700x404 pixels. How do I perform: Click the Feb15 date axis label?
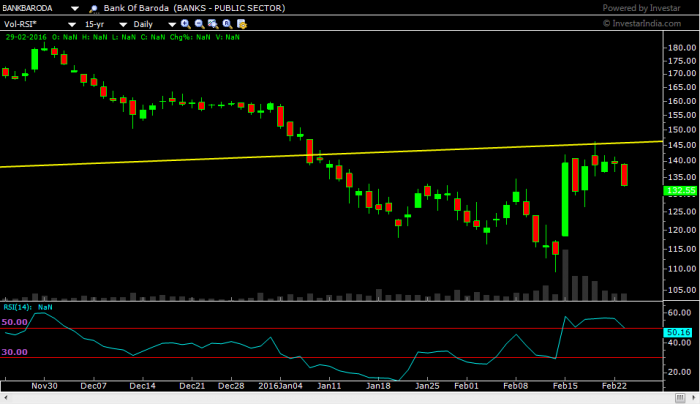(565, 386)
